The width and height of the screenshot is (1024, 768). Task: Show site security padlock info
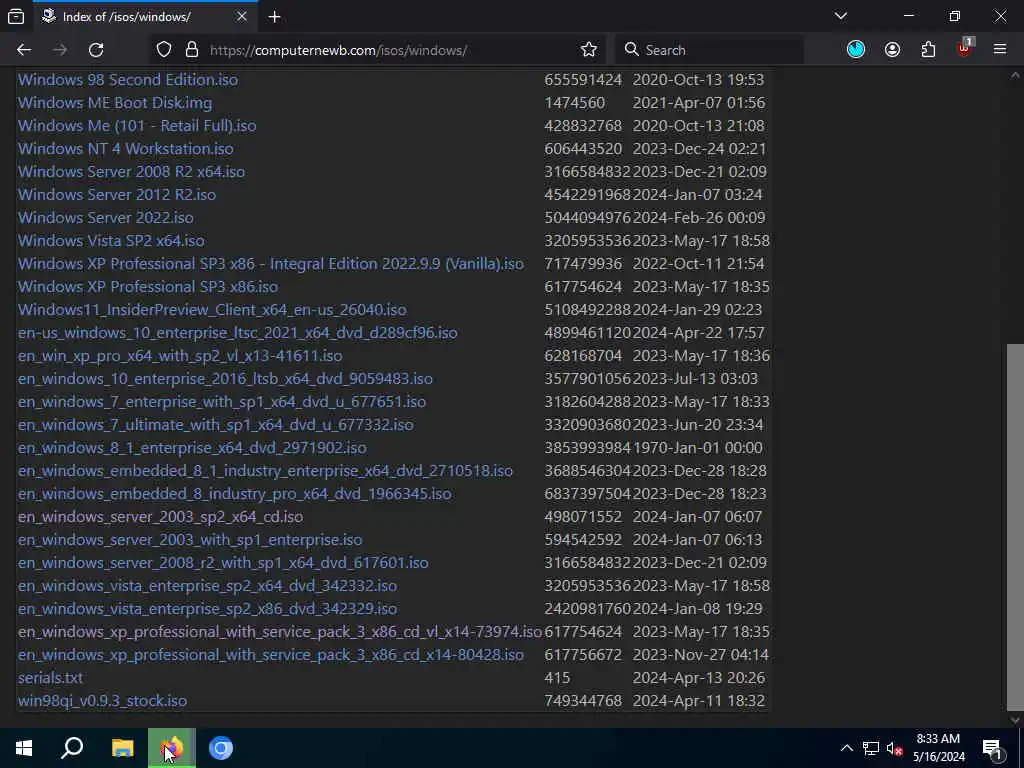pyautogui.click(x=191, y=50)
